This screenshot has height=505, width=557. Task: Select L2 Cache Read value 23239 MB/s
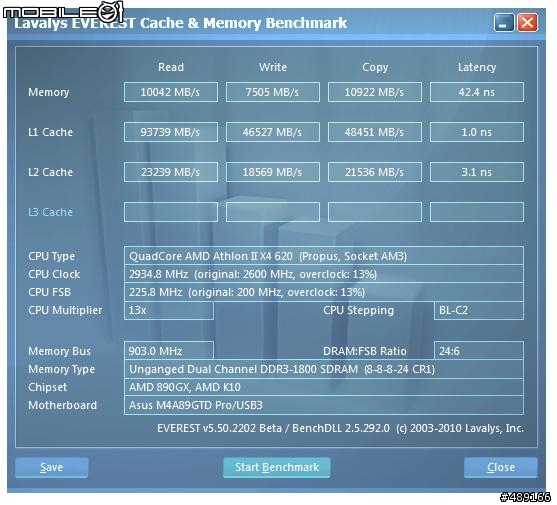pos(171,172)
